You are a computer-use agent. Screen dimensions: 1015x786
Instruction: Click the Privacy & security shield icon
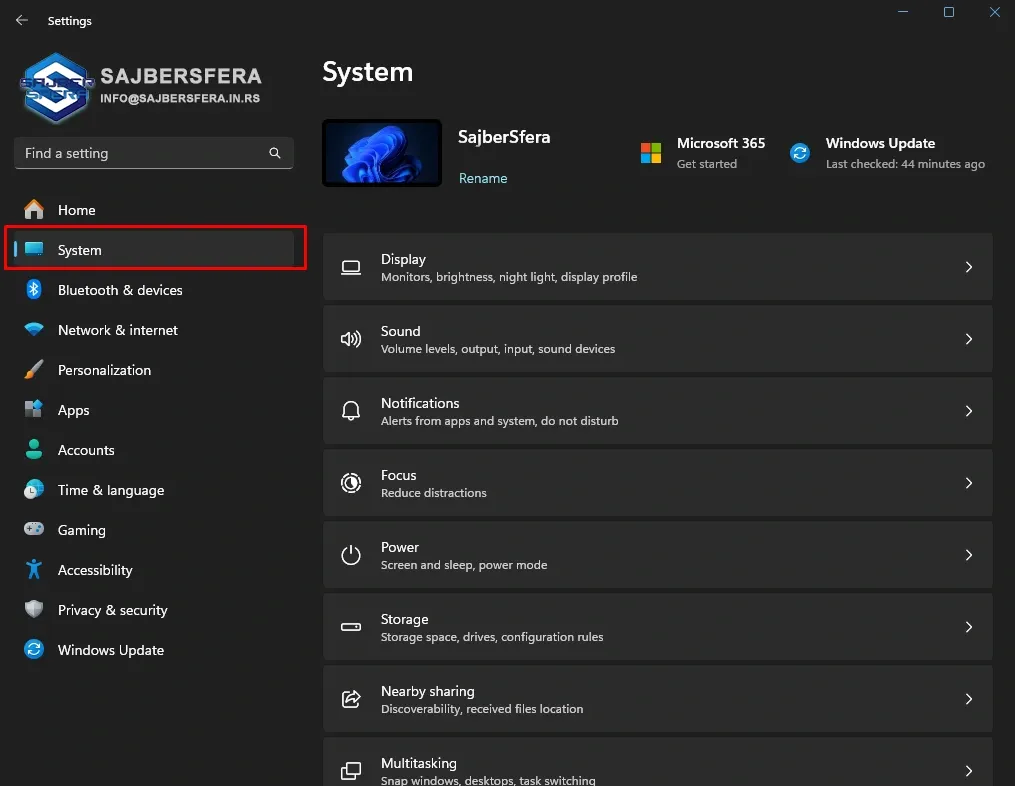34,610
